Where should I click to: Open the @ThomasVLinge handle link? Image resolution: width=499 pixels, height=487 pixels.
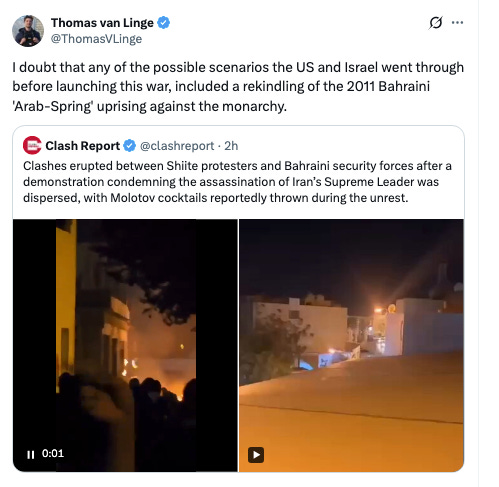pyautogui.click(x=96, y=39)
